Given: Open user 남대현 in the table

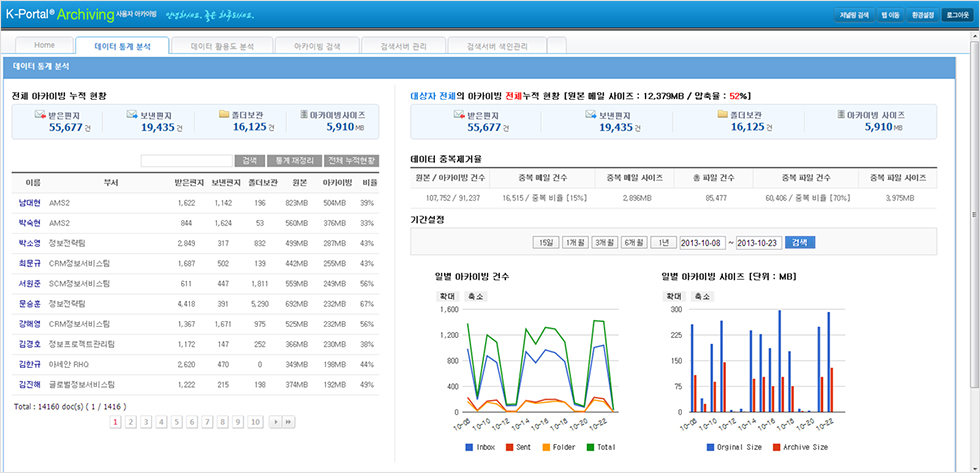Looking at the screenshot, I should coord(29,203).
